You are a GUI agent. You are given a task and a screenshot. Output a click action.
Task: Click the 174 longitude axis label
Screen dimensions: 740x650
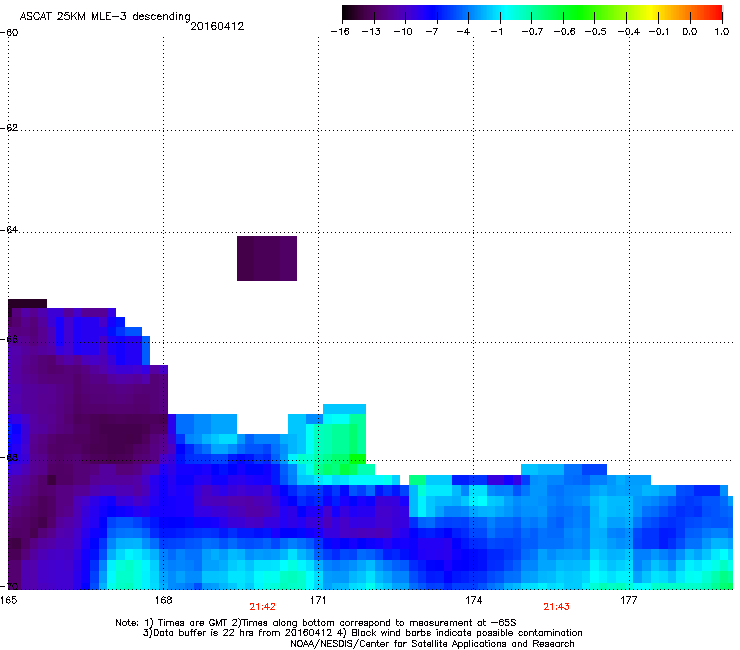pos(473,600)
